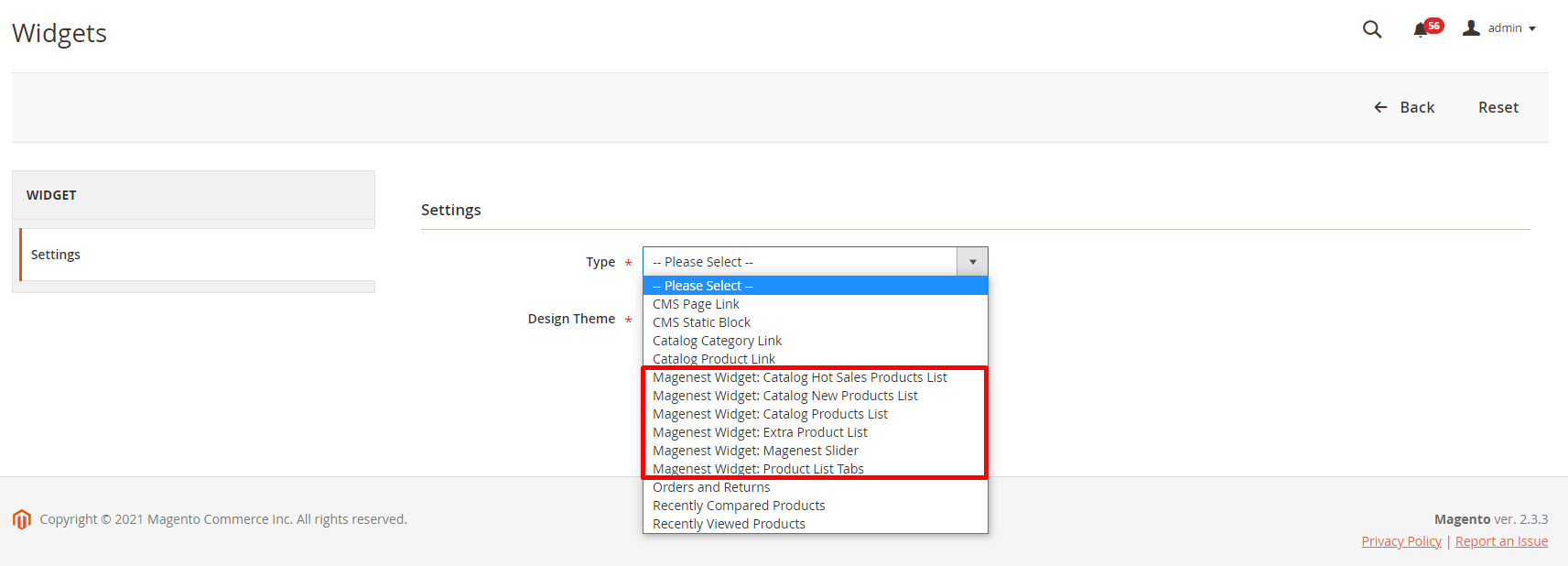Click the Type dropdown arrow
The height and width of the screenshot is (566, 1568).
tap(972, 262)
